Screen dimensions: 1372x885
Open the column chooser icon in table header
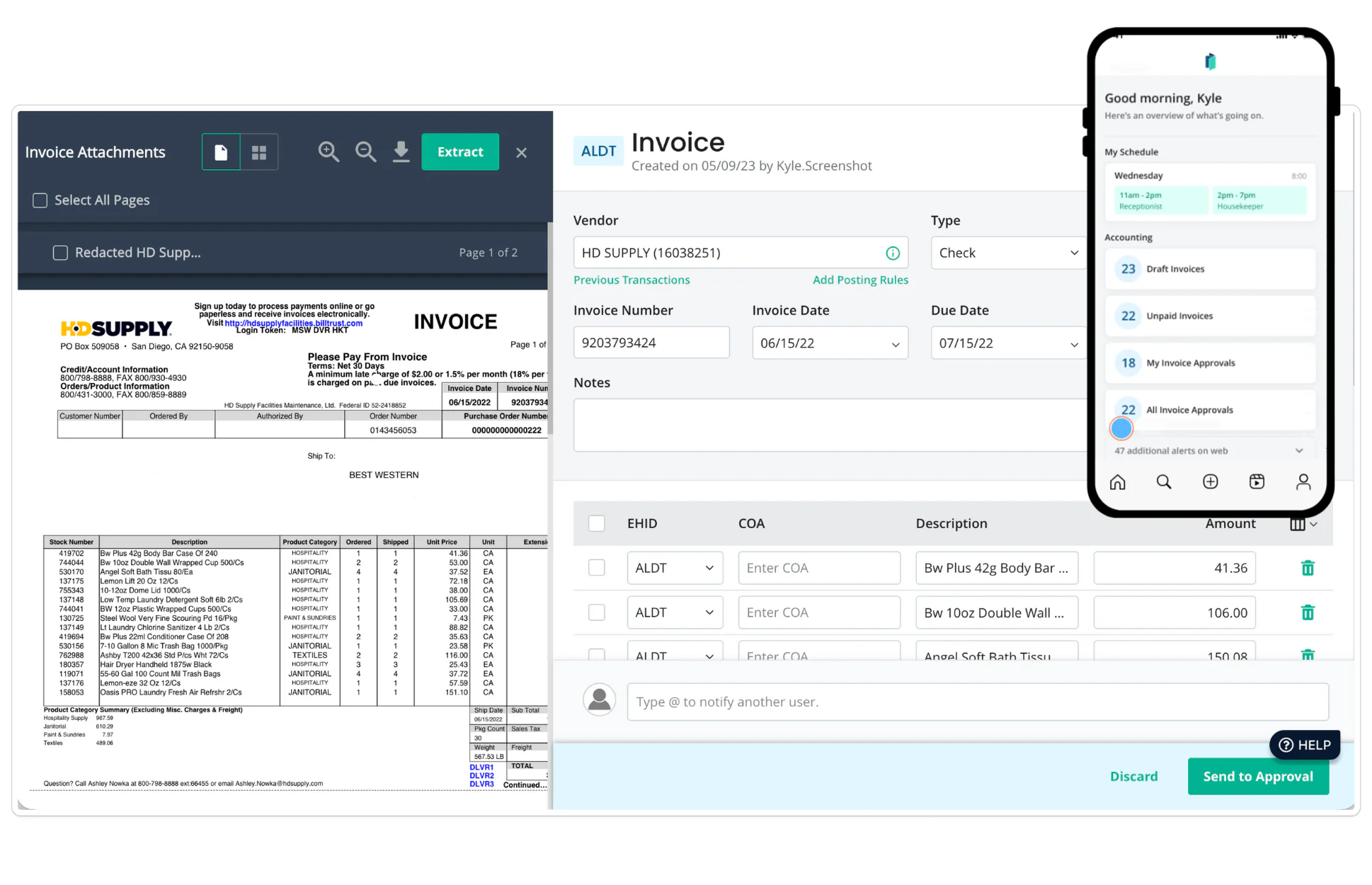1303,524
